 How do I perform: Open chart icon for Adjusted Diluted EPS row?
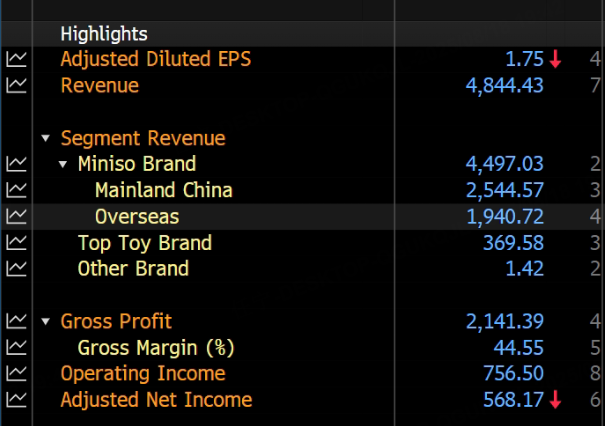[16, 59]
